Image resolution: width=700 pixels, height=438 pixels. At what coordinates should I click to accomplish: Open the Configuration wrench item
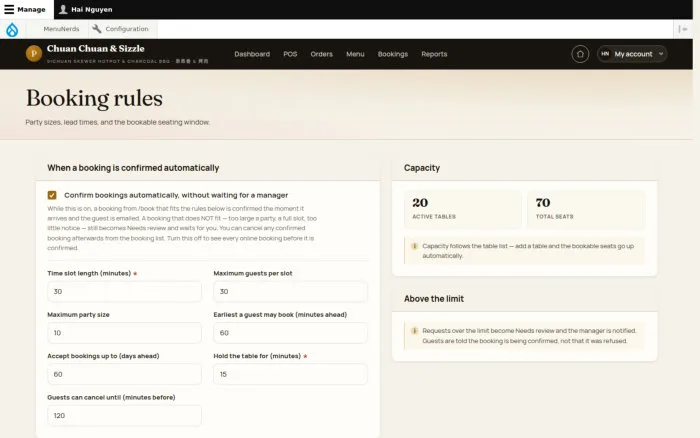121,29
